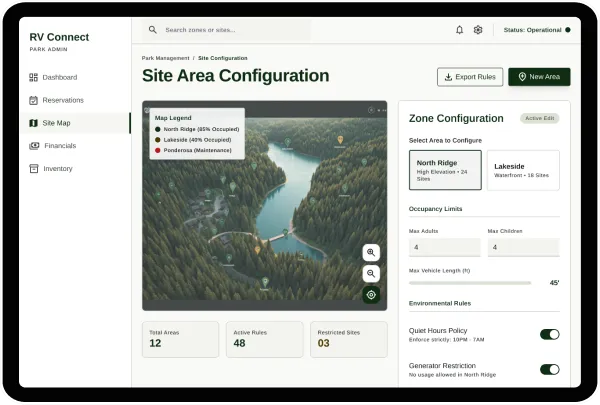Zoom out on the map
Image resolution: width=600 pixels, height=405 pixels.
(371, 273)
